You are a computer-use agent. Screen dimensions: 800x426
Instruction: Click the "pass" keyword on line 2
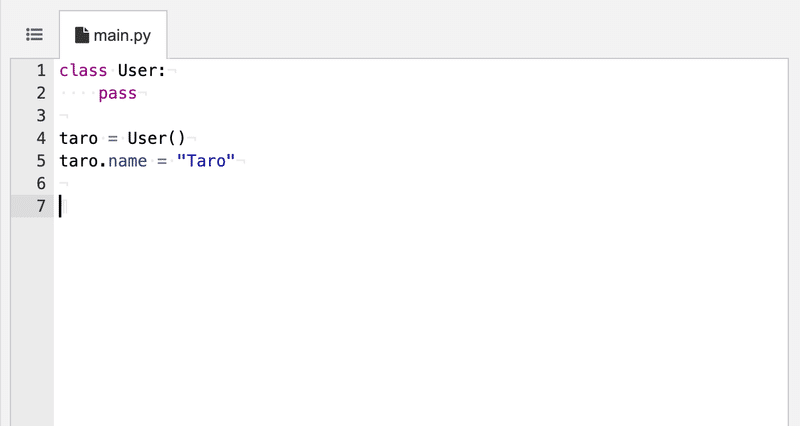click(118, 93)
